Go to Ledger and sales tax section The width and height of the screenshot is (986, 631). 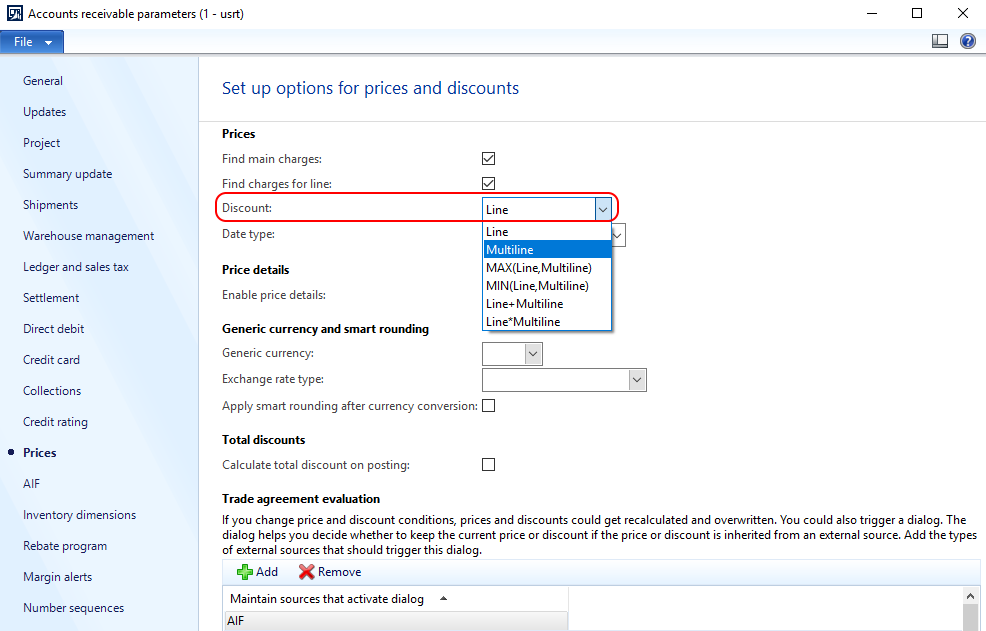click(76, 267)
